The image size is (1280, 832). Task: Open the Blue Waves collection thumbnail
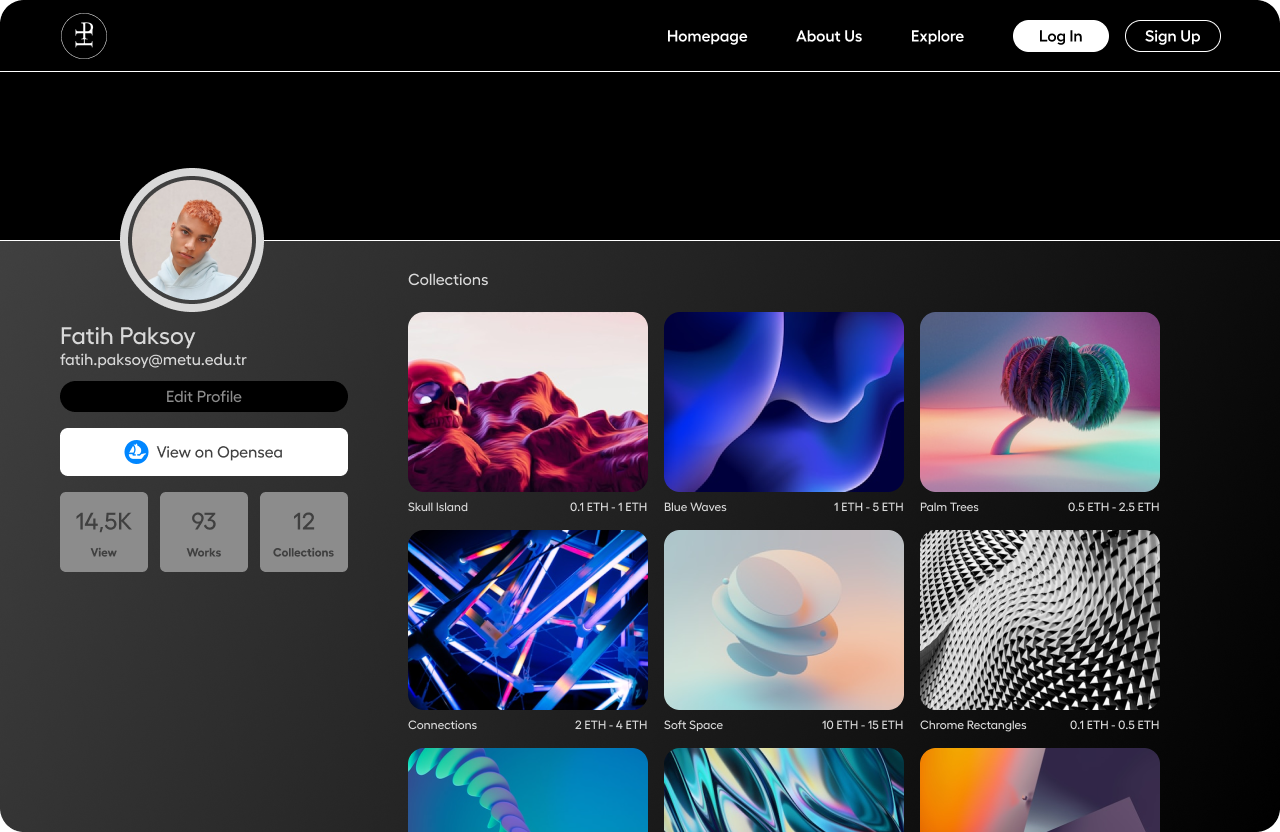pos(784,402)
